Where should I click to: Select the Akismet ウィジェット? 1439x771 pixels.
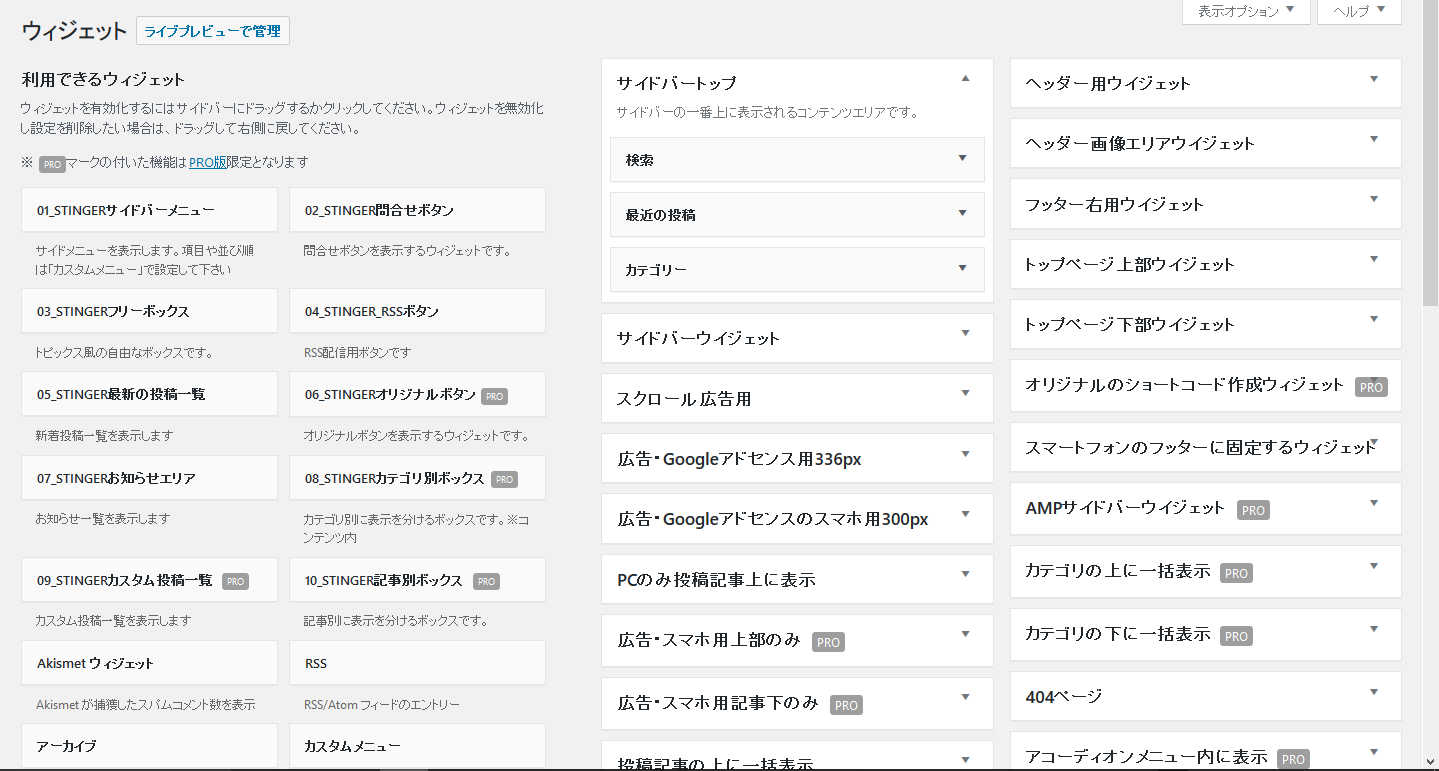148,662
